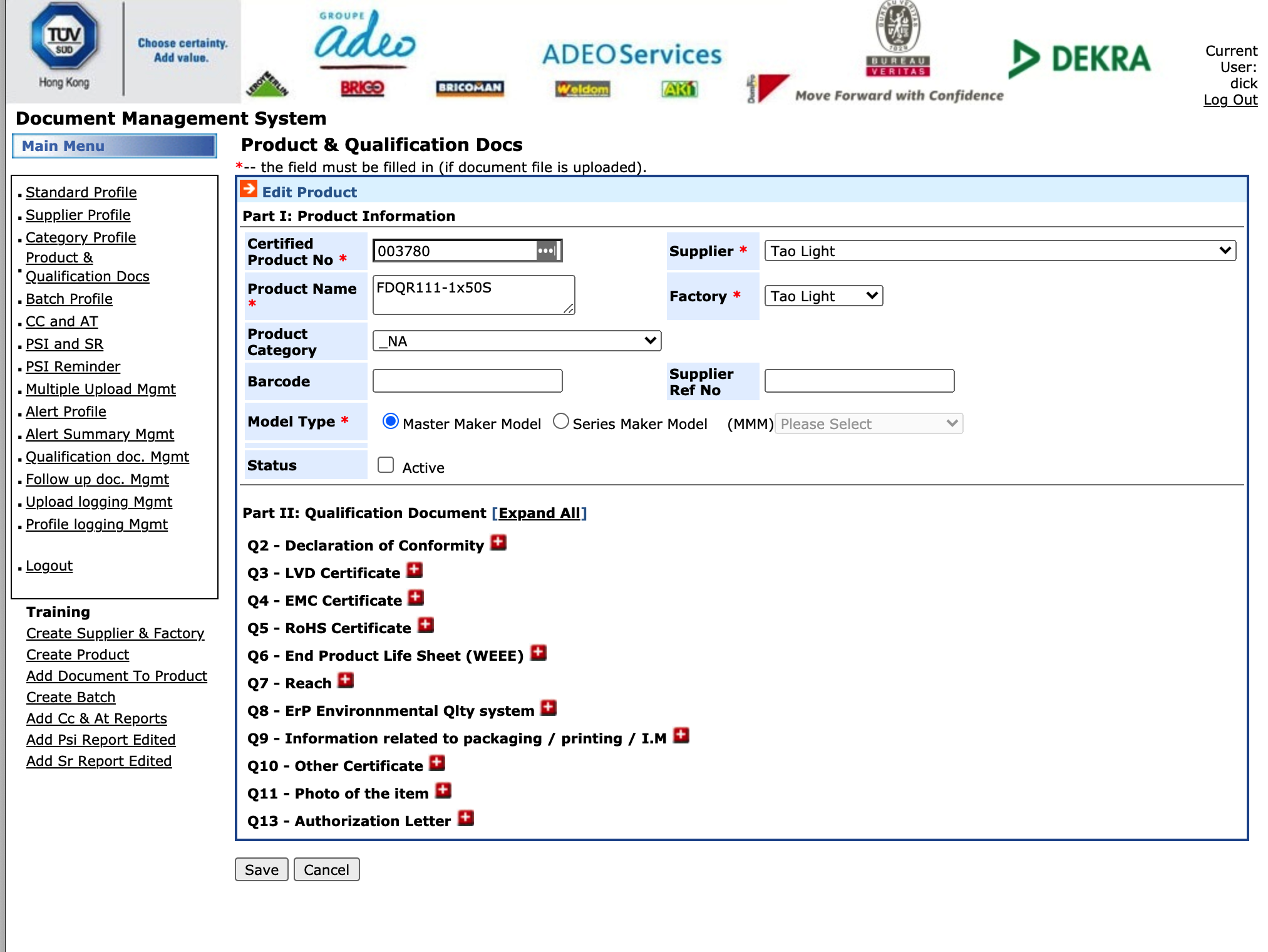Open Add Document To Product training link
Viewport: 1268px width, 952px height.
[116, 676]
